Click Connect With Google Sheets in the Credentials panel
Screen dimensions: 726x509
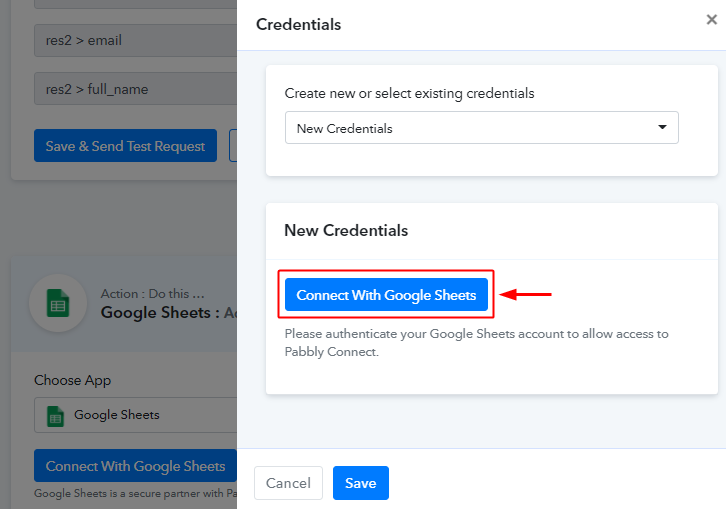(x=386, y=295)
